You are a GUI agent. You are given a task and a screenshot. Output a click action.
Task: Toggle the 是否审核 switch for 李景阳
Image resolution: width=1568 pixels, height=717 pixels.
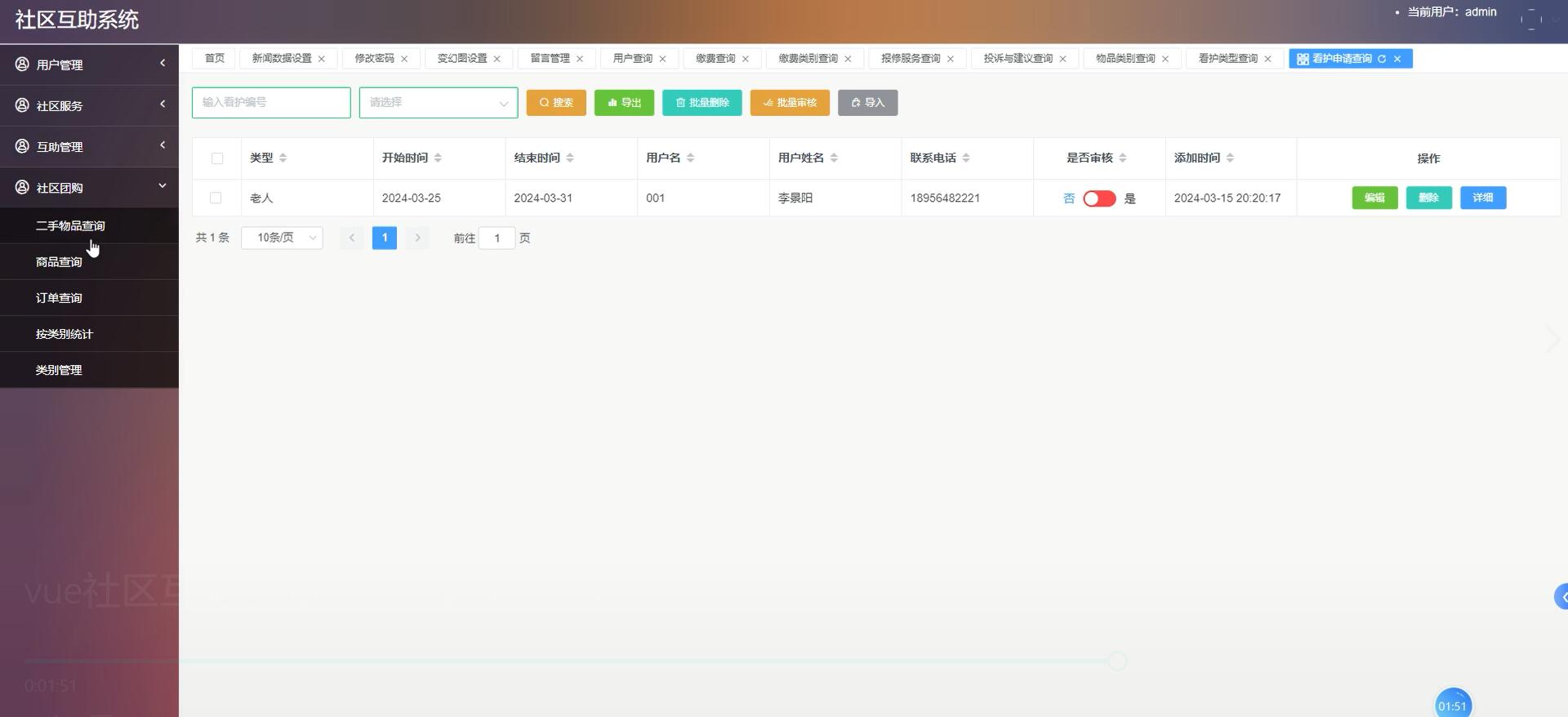coord(1099,198)
